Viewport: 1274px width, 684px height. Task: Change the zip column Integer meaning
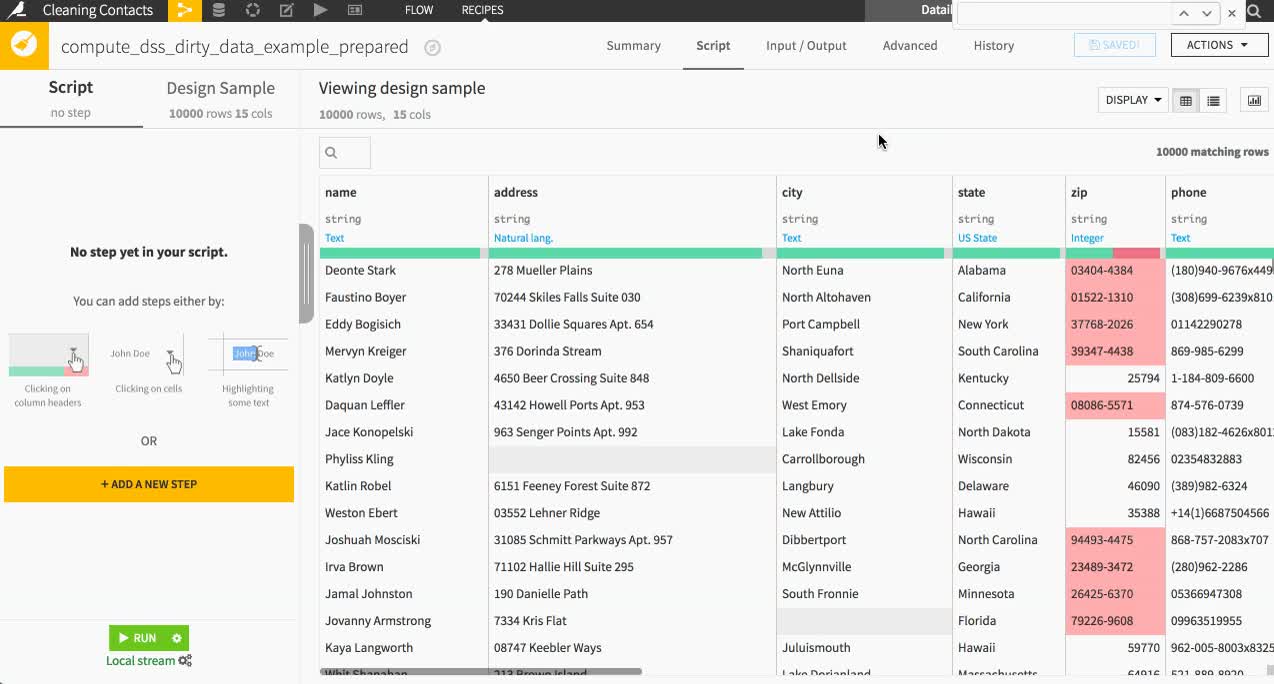(1087, 238)
